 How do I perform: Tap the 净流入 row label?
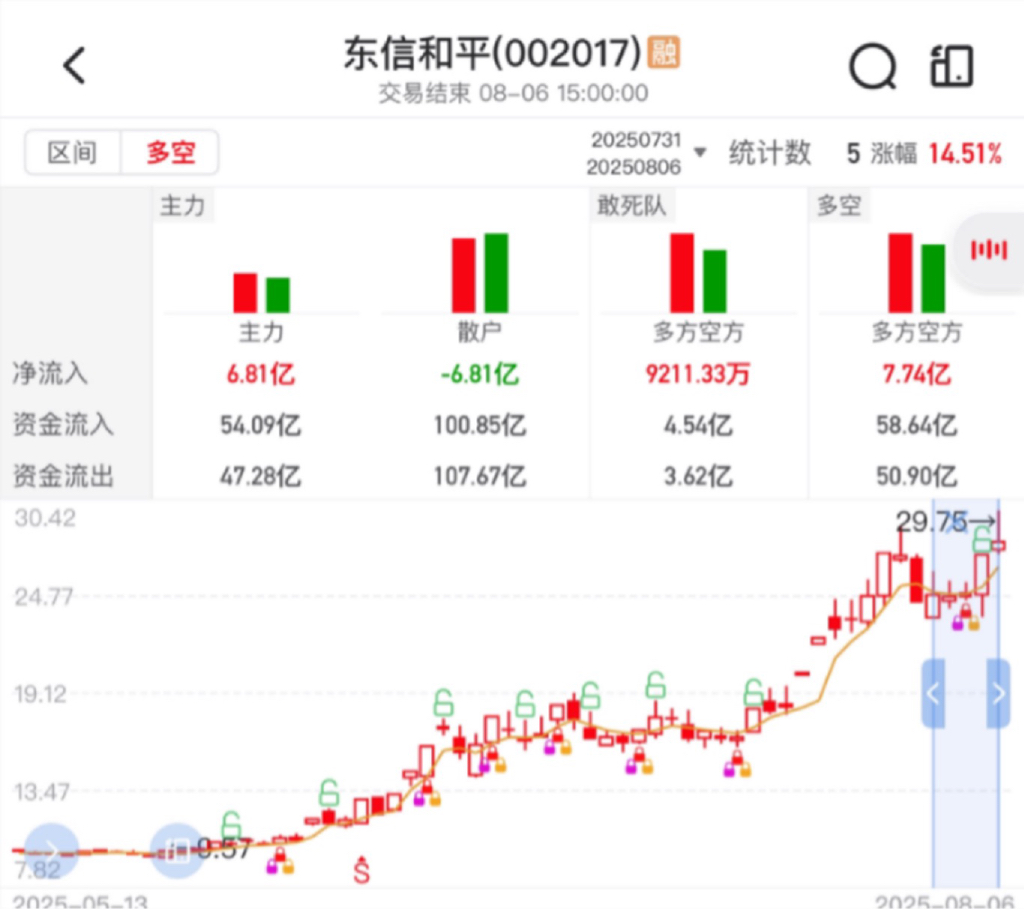pos(50,374)
